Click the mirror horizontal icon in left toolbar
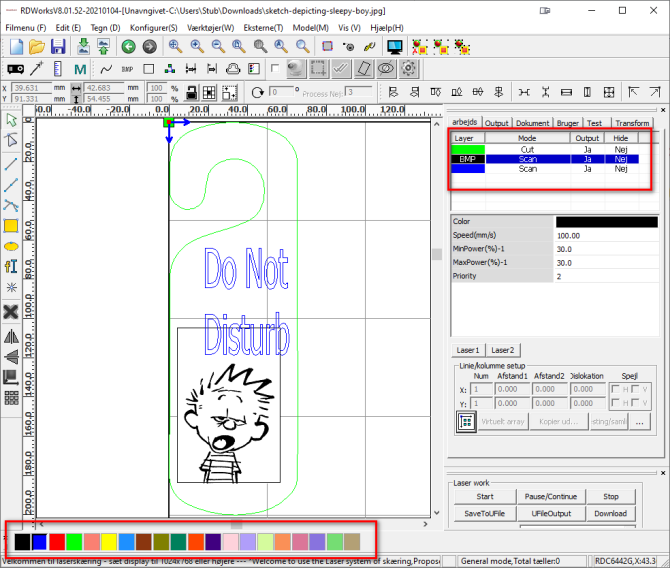The image size is (670, 568). click(11, 337)
